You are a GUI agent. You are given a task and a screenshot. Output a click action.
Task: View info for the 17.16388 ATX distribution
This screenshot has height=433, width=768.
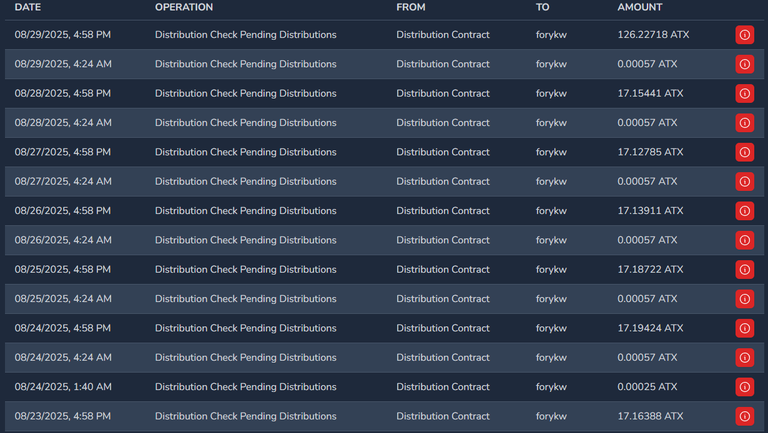[744, 416]
